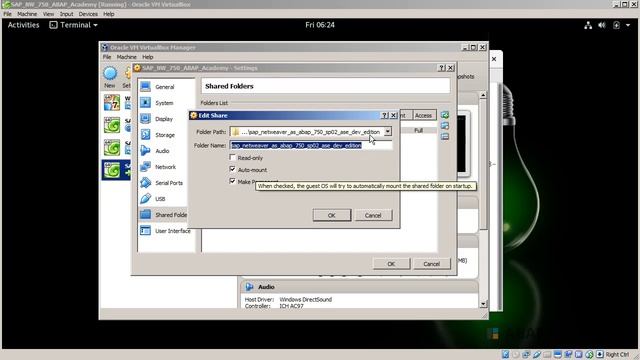Click Edit Share help question button
The width and height of the screenshot is (640, 360).
[x=384, y=116]
